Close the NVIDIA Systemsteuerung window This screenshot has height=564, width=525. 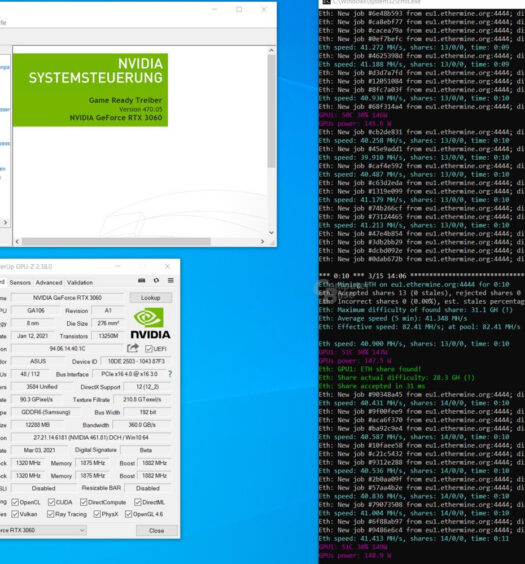(x=264, y=9)
